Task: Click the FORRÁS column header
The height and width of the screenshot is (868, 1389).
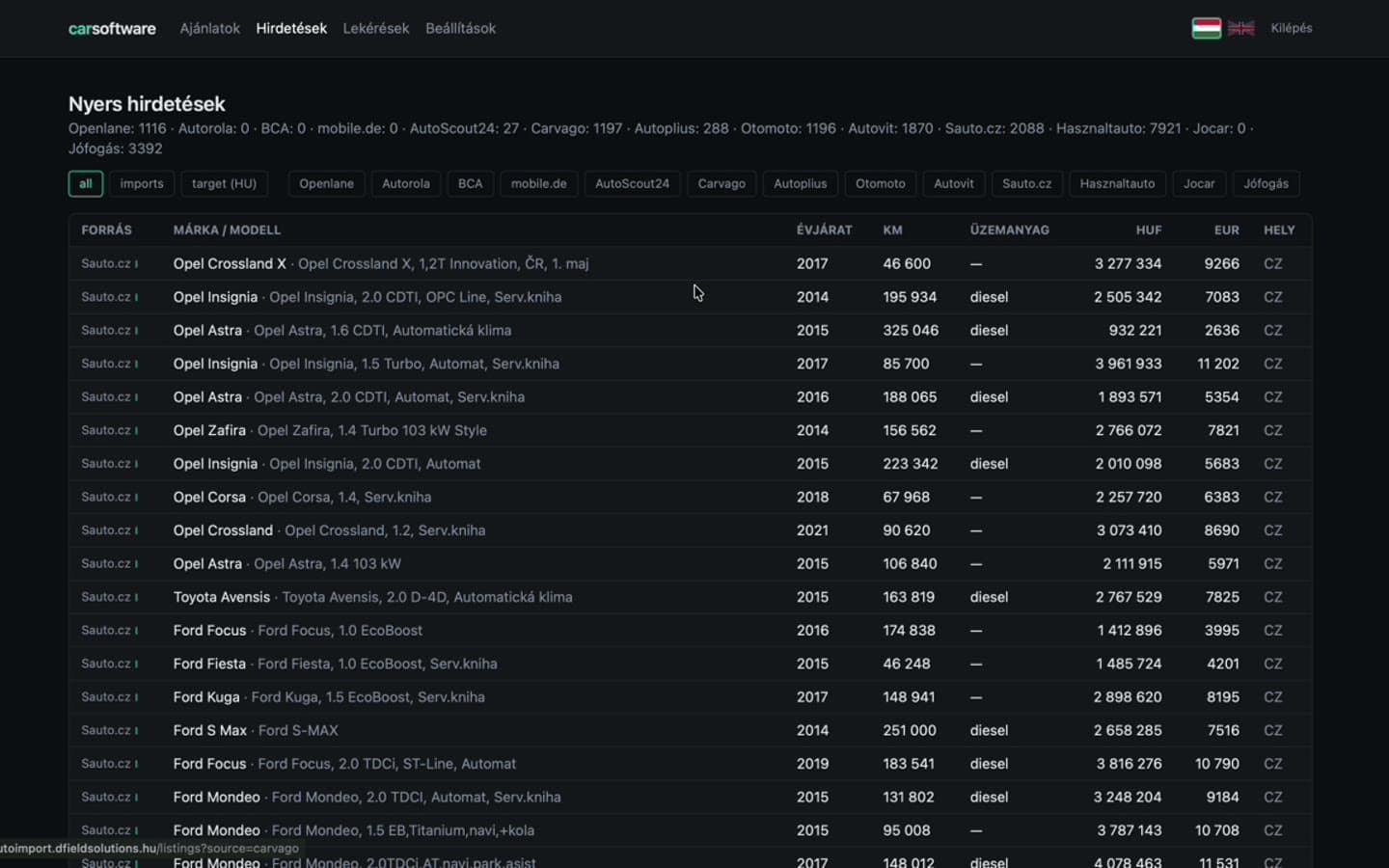Action: [106, 231]
